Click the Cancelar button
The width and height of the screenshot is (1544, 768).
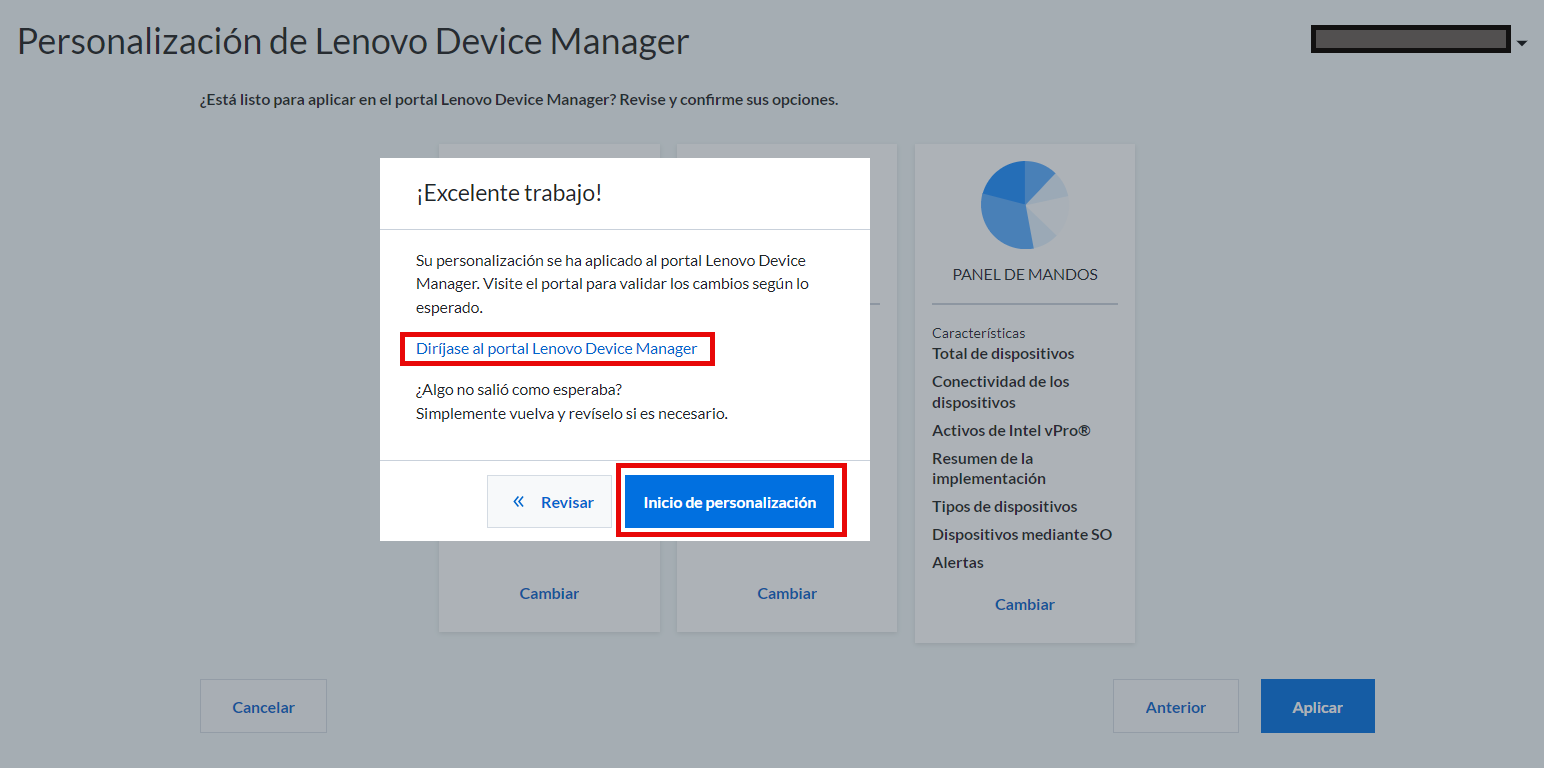pyautogui.click(x=263, y=707)
